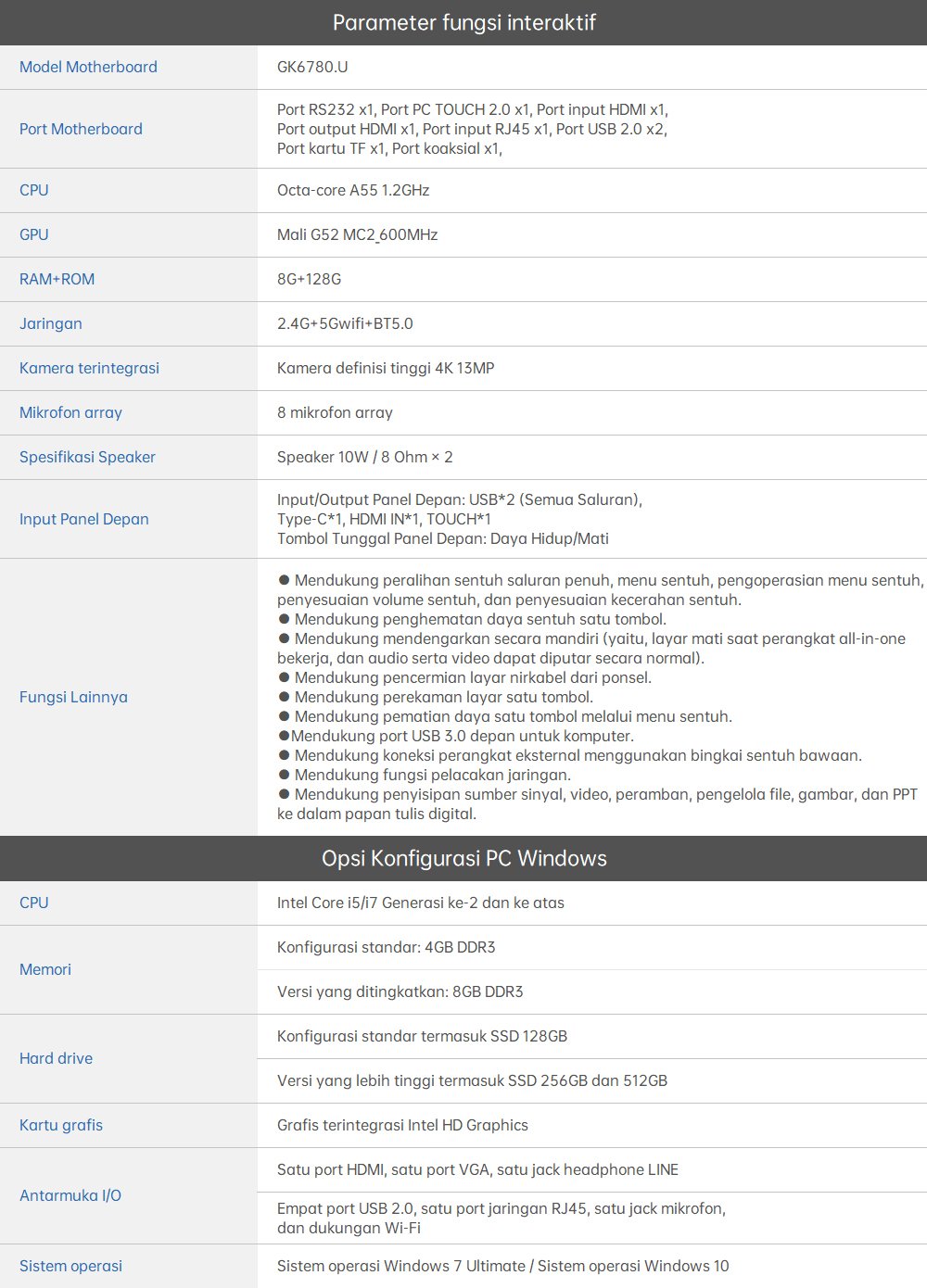
Task: Select the Sistem operasi label
Action: click(70, 1266)
